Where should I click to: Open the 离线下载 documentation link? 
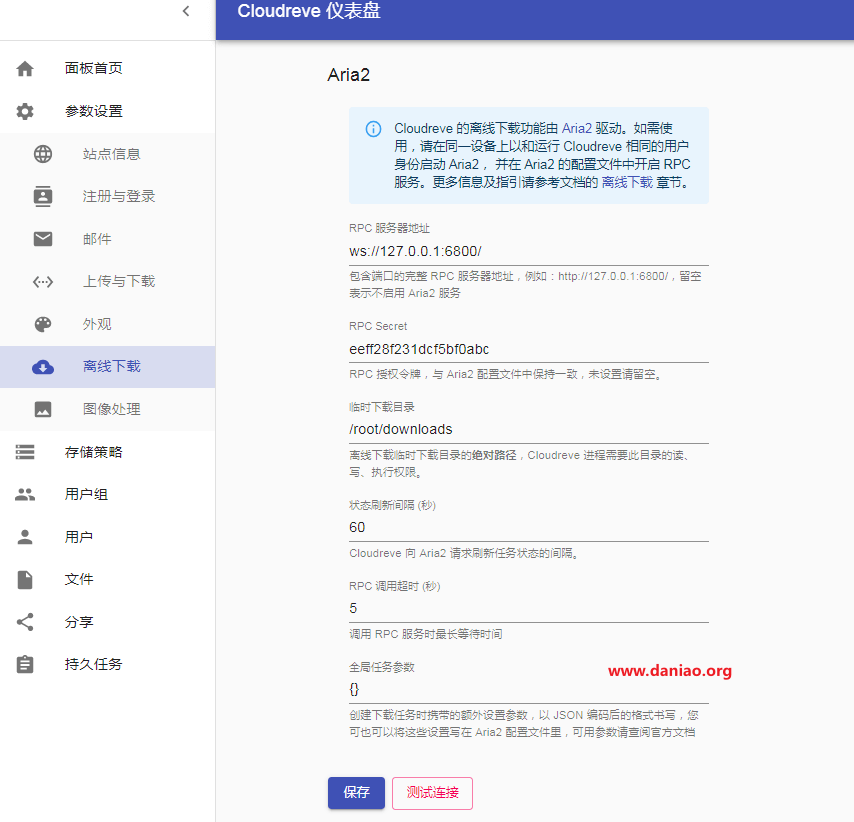[627, 183]
